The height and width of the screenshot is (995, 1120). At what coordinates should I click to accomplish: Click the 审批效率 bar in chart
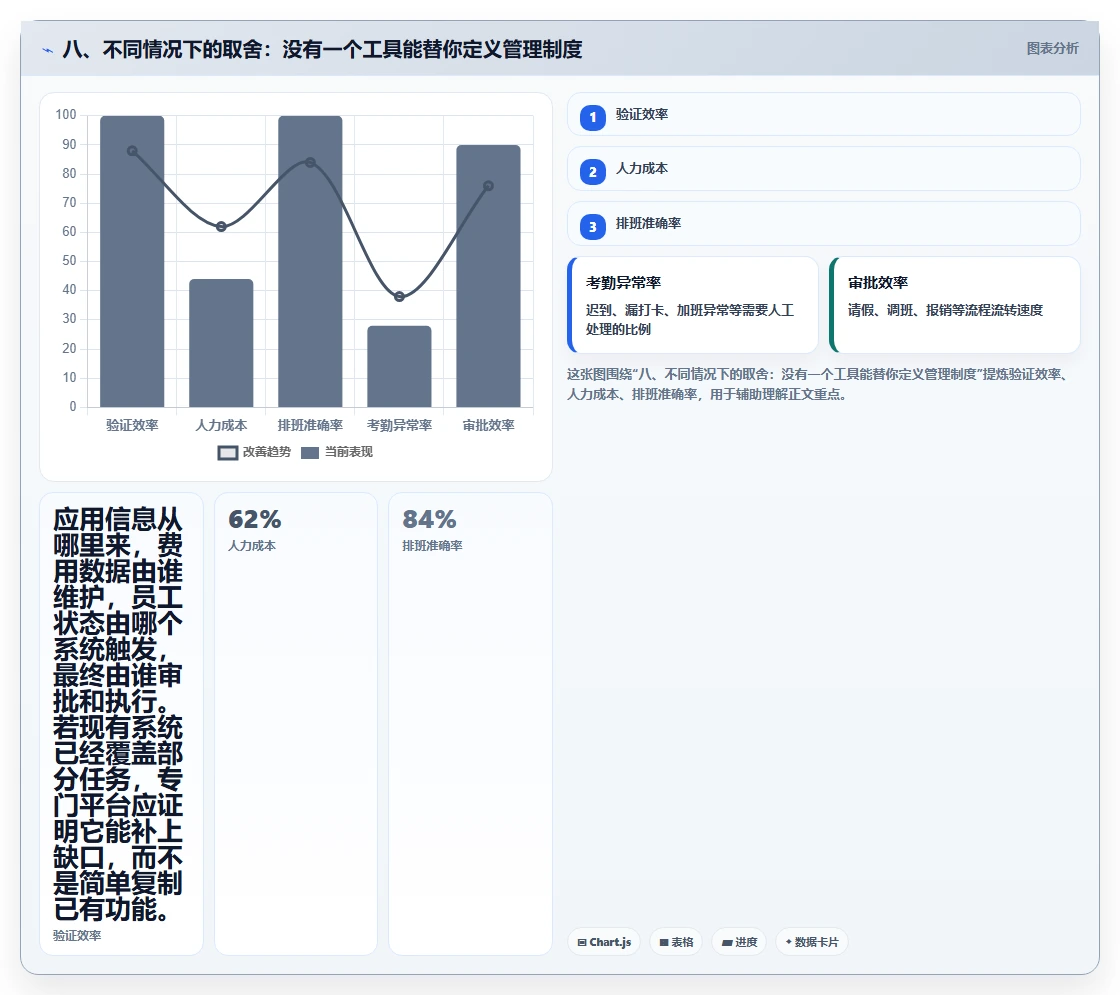point(489,276)
